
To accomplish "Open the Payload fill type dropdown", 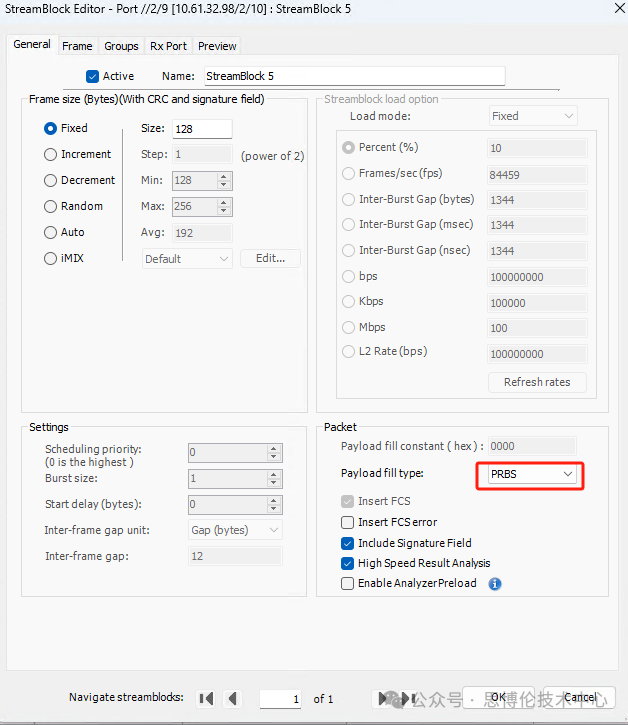I will pyautogui.click(x=532, y=474).
